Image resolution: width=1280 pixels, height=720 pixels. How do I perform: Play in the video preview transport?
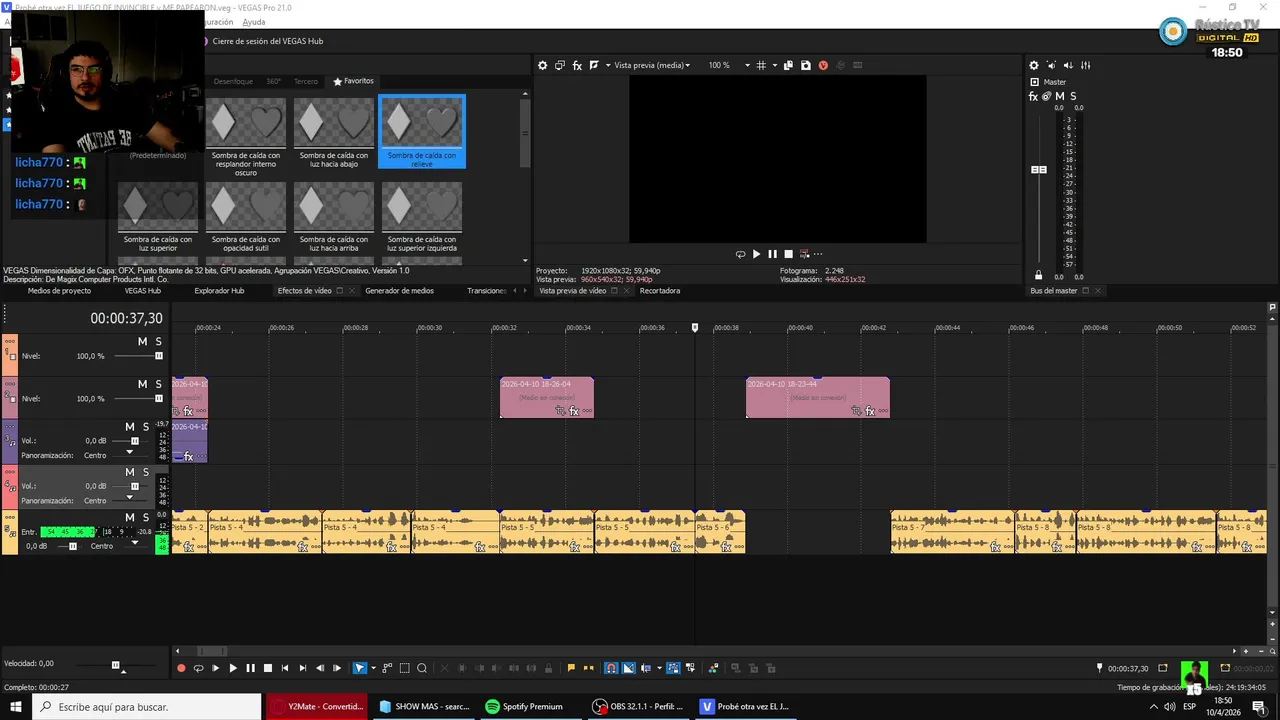pyautogui.click(x=756, y=254)
